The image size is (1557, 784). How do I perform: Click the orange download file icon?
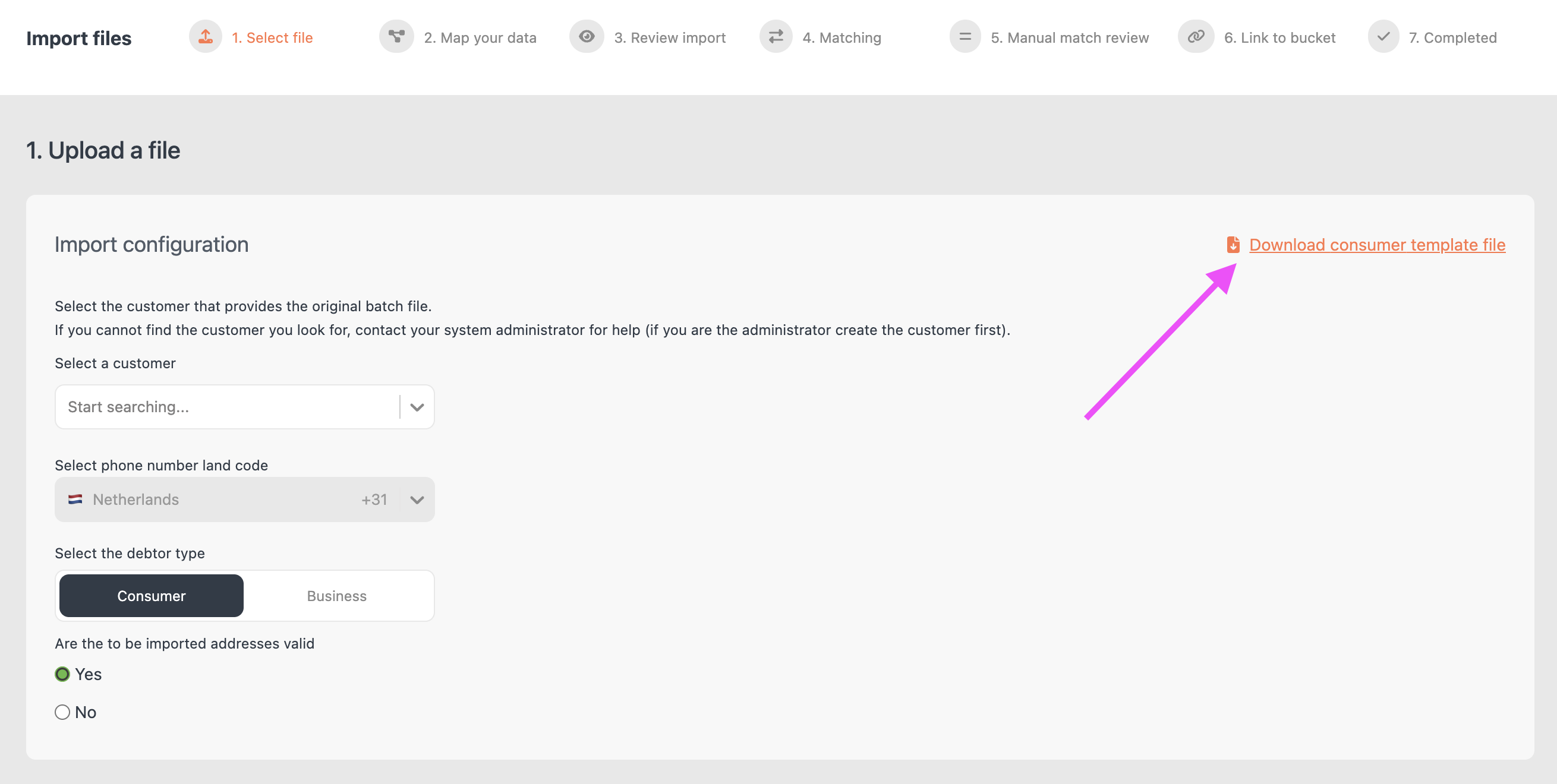click(x=1233, y=245)
